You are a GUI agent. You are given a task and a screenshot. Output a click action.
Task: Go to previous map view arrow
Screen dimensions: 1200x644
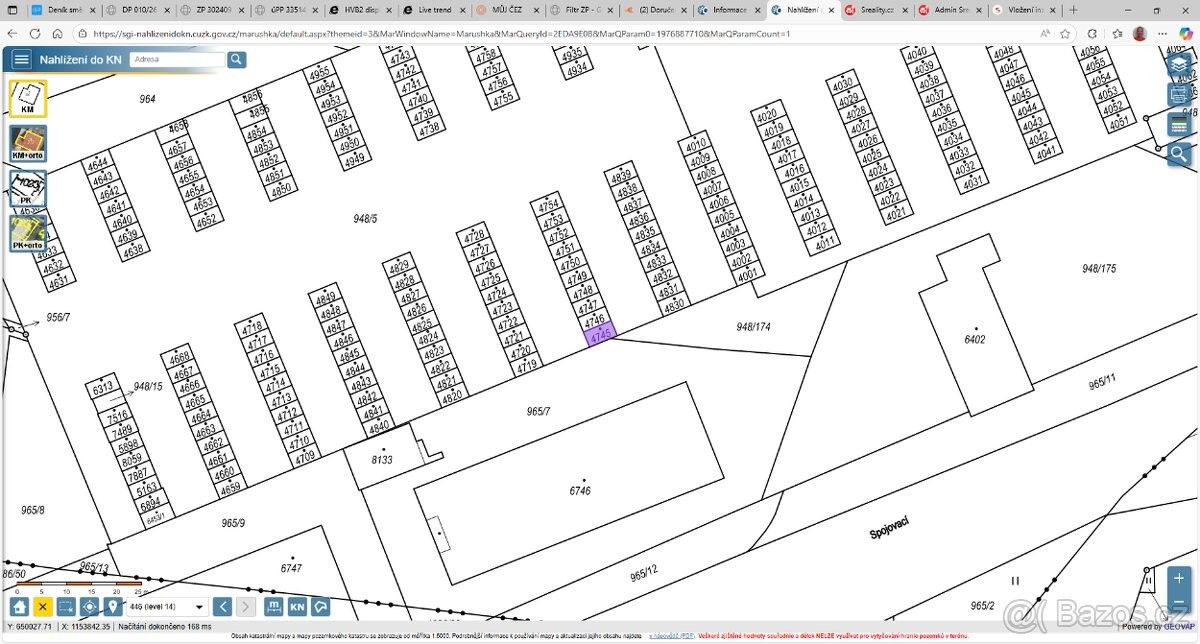(223, 607)
